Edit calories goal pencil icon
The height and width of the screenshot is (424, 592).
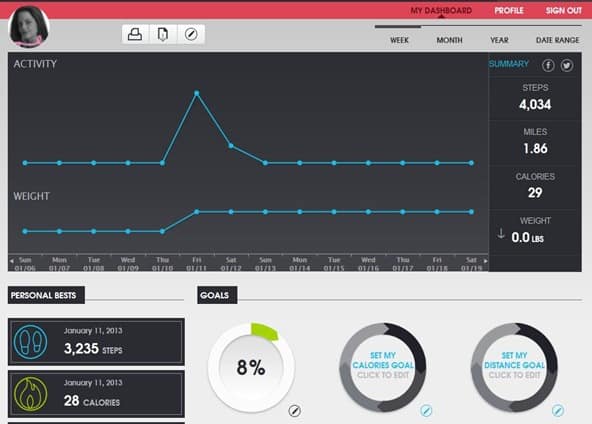[x=426, y=410]
